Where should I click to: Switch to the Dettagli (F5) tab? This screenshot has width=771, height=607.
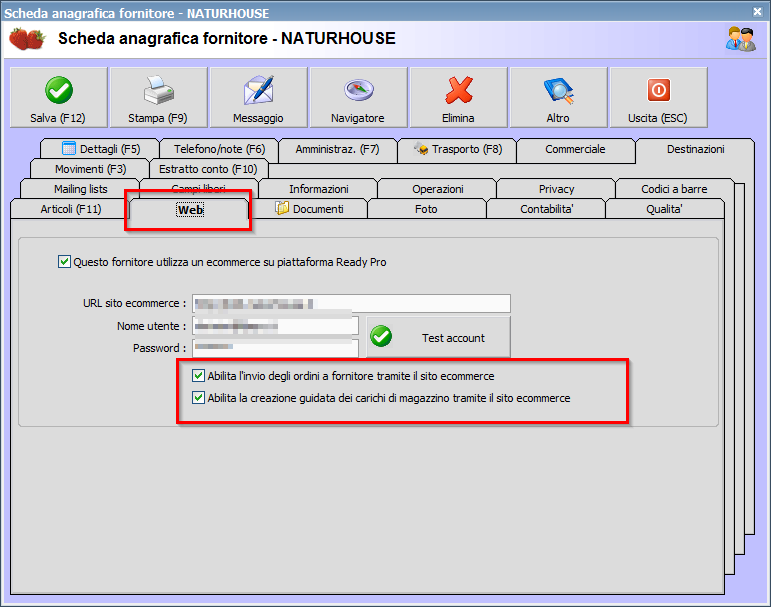pyautogui.click(x=100, y=149)
